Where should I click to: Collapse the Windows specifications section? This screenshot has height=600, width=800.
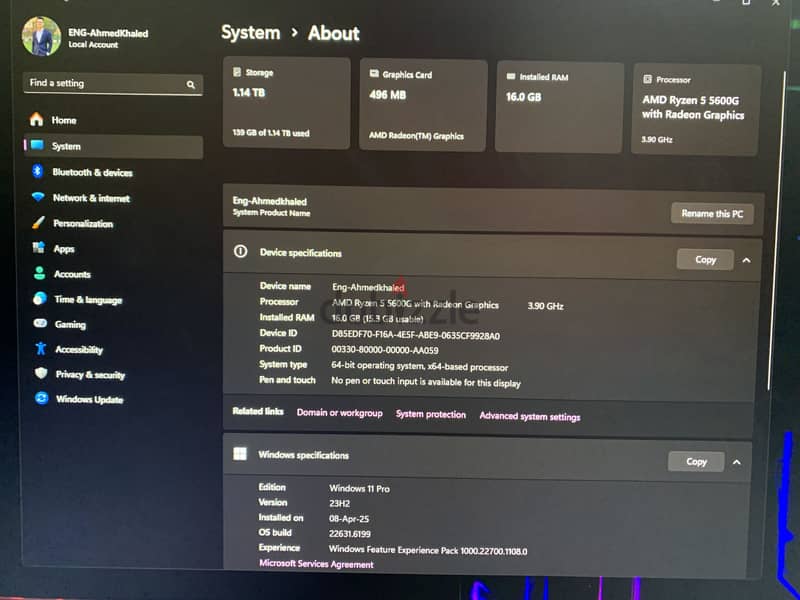737,462
